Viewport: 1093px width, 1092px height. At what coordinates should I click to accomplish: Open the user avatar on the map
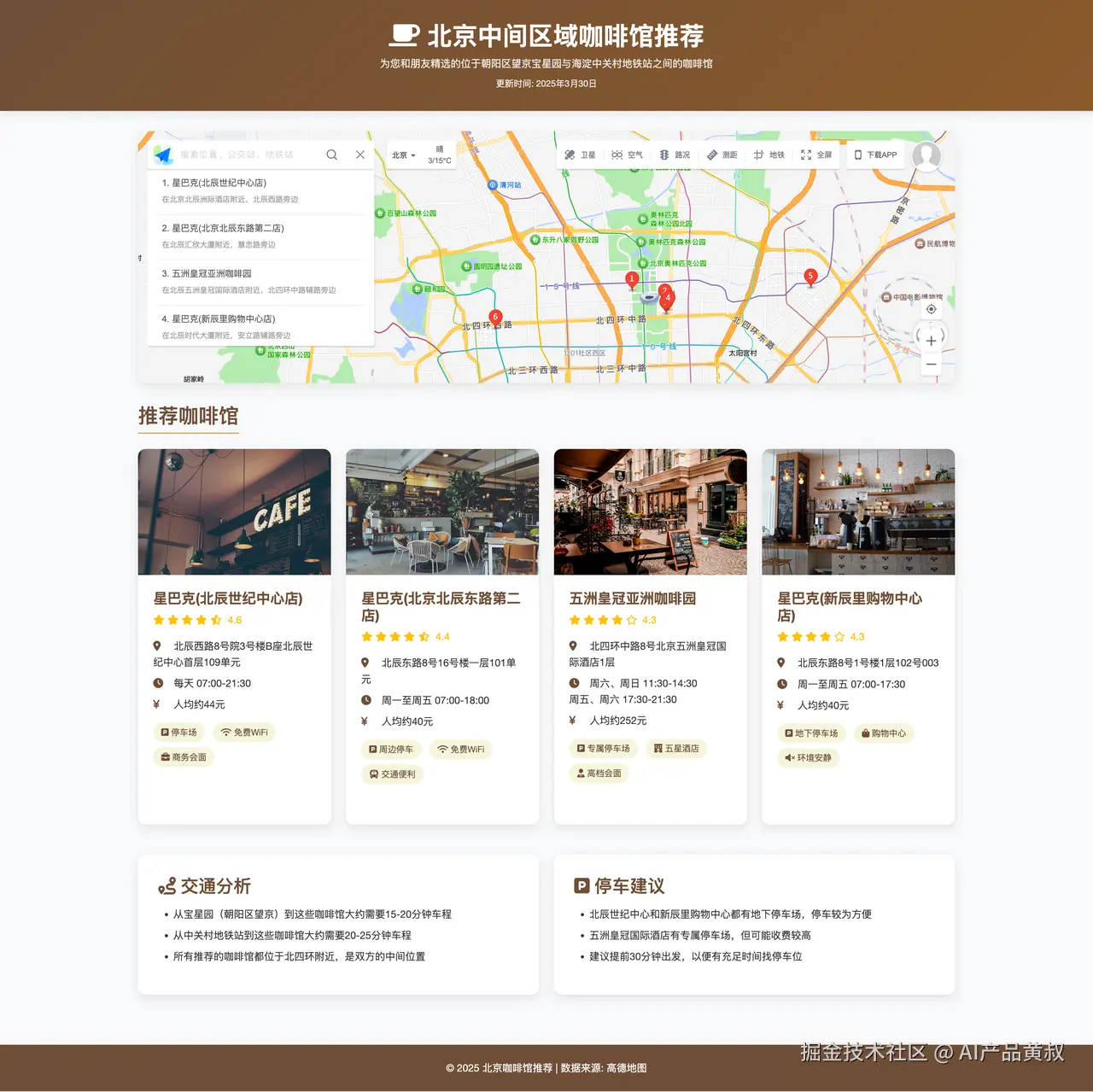[x=926, y=155]
